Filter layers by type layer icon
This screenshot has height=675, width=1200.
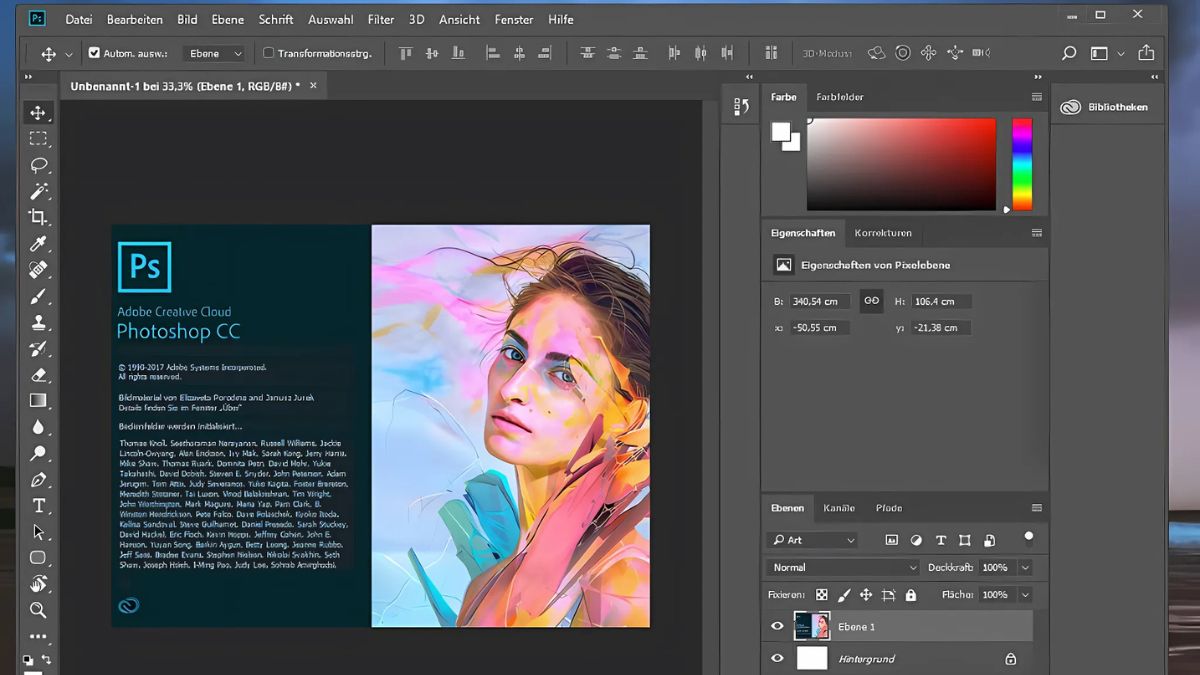[940, 540]
